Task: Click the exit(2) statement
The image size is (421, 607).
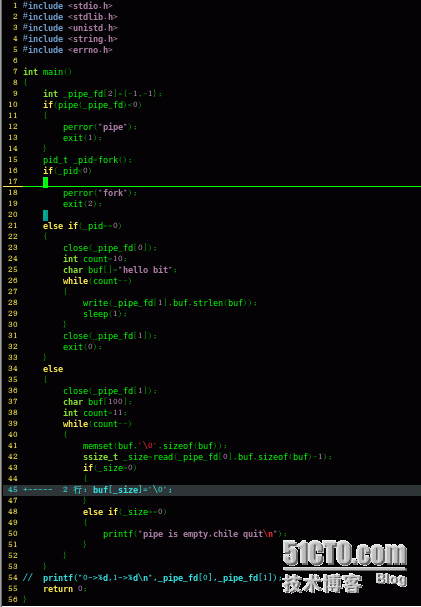Action: 82,204
